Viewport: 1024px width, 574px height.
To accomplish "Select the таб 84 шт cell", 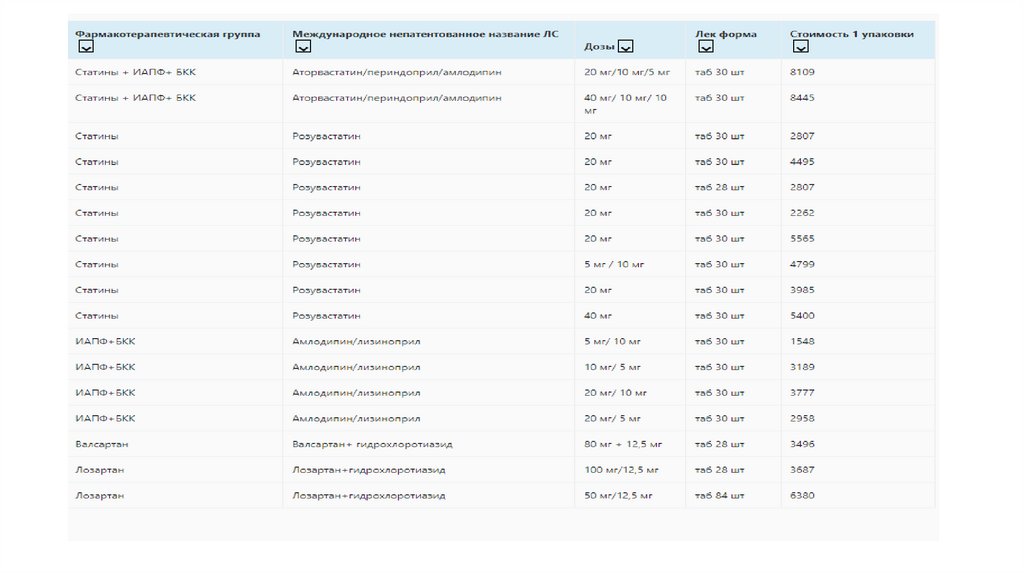I will (x=719, y=495).
